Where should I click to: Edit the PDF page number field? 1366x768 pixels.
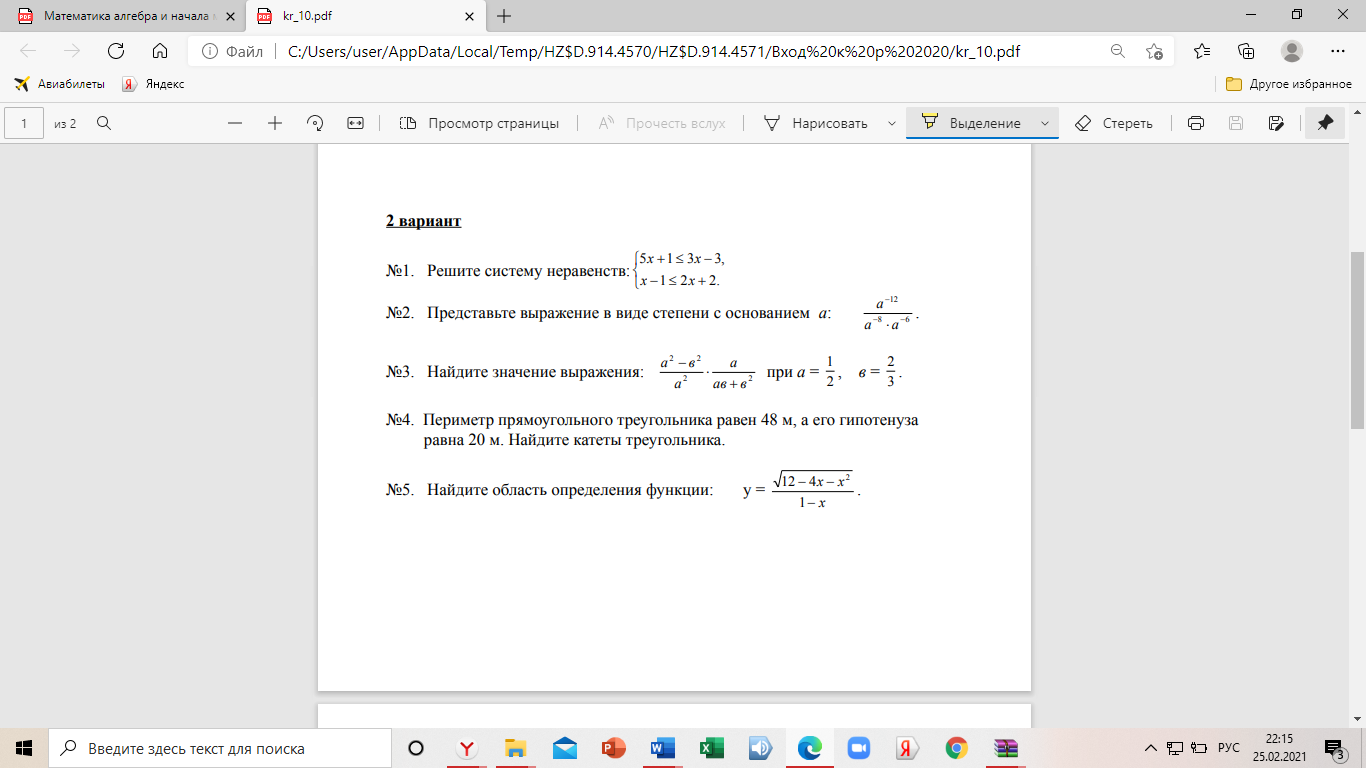24,123
